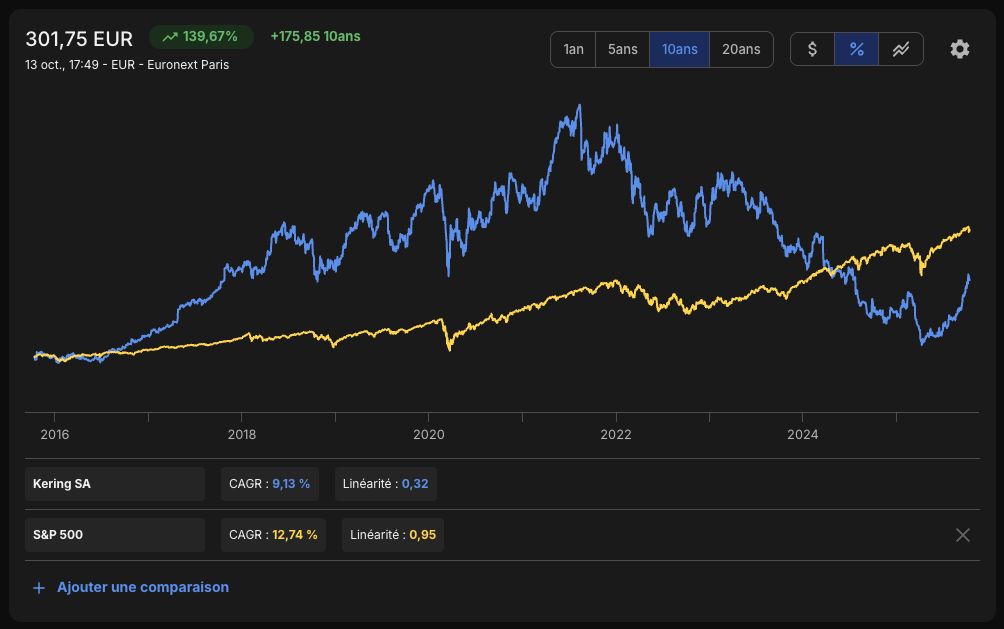Image resolution: width=1004 pixels, height=629 pixels.
Task: Click Kering CAGR 9,13 % badge
Action: pyautogui.click(x=270, y=484)
